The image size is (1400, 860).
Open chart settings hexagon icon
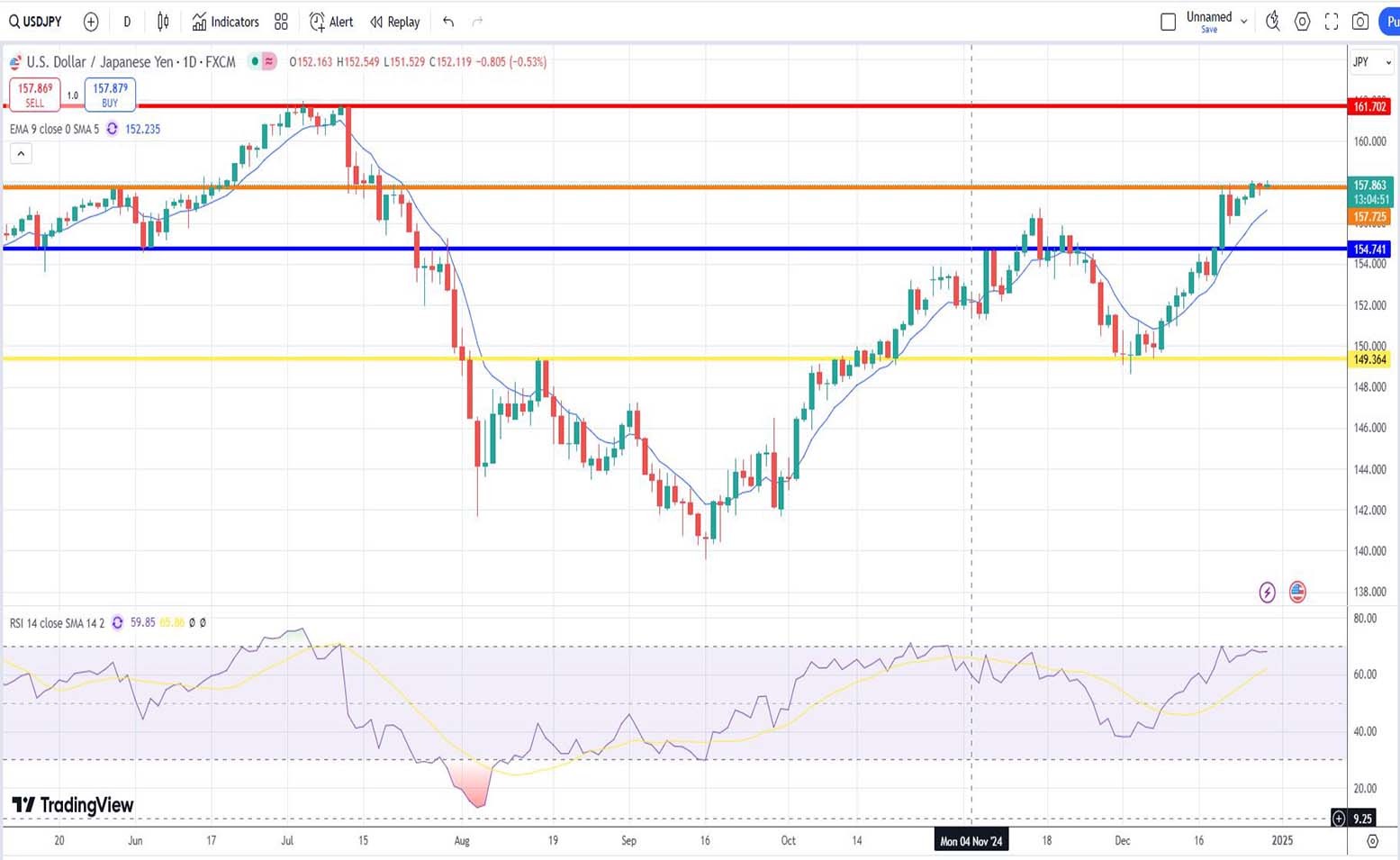1302,22
